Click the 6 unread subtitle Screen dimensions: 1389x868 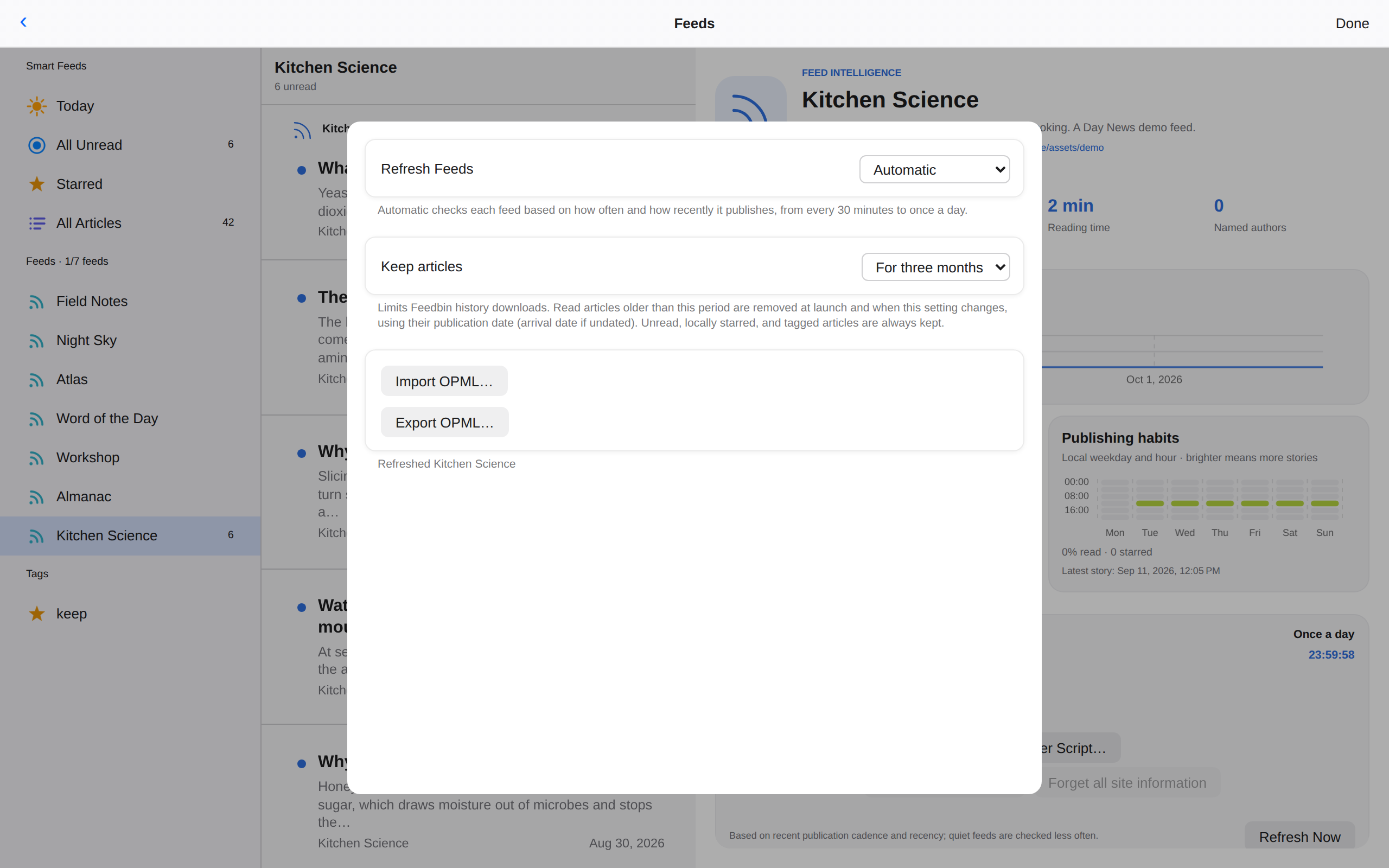click(x=295, y=87)
